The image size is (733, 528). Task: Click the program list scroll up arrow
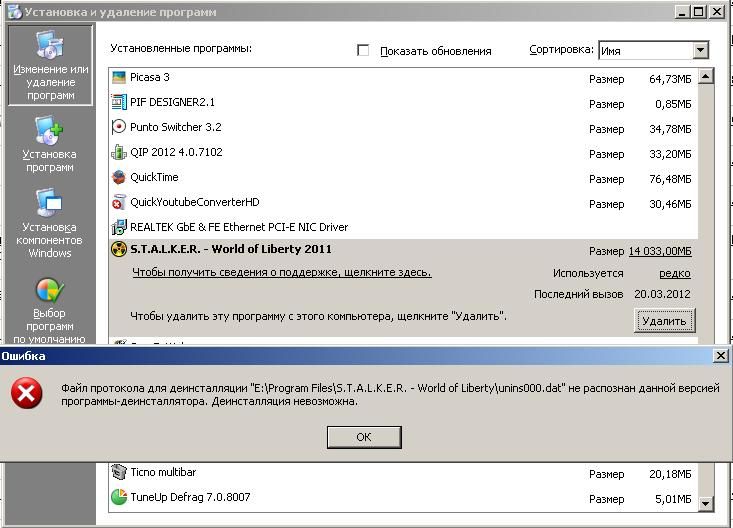coord(706,76)
